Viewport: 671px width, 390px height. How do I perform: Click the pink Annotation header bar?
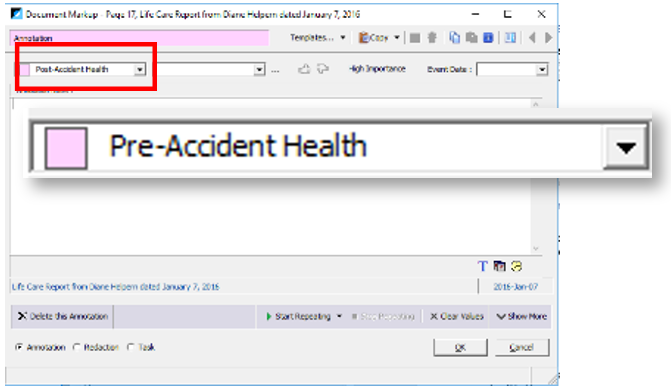coord(140,38)
